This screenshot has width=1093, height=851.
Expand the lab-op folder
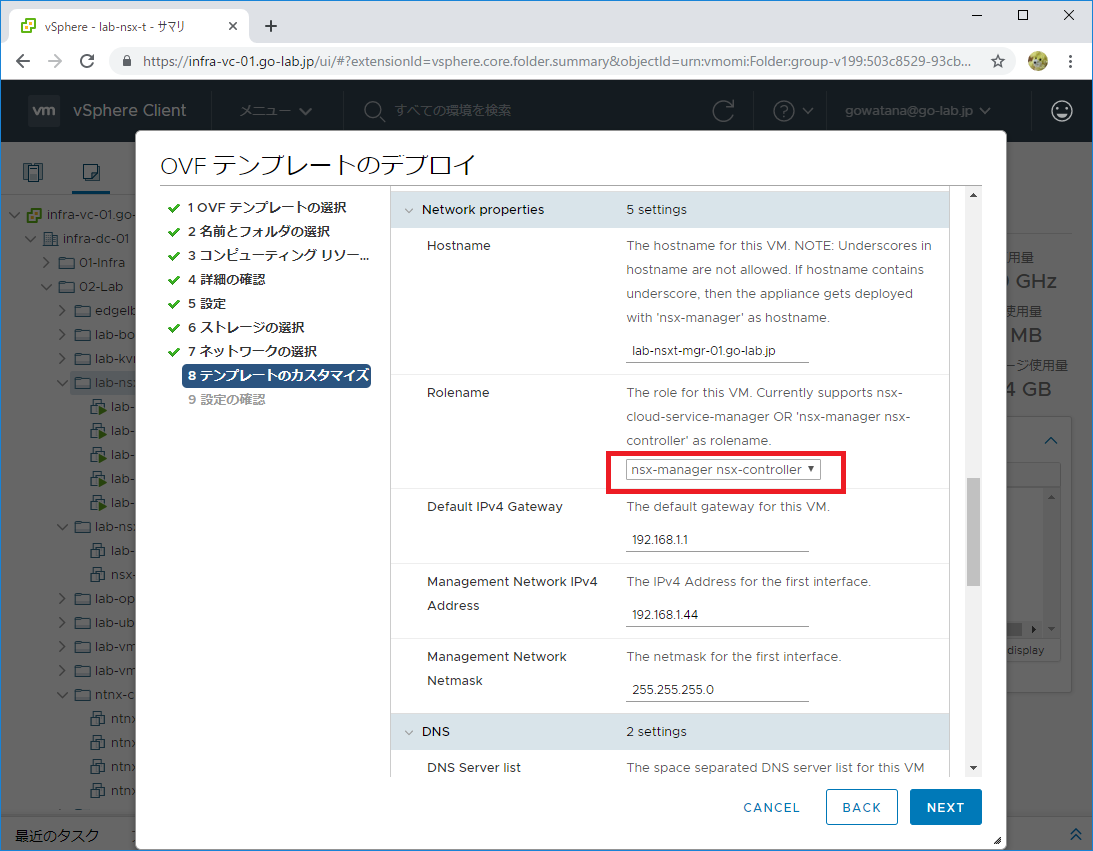[x=63, y=599]
